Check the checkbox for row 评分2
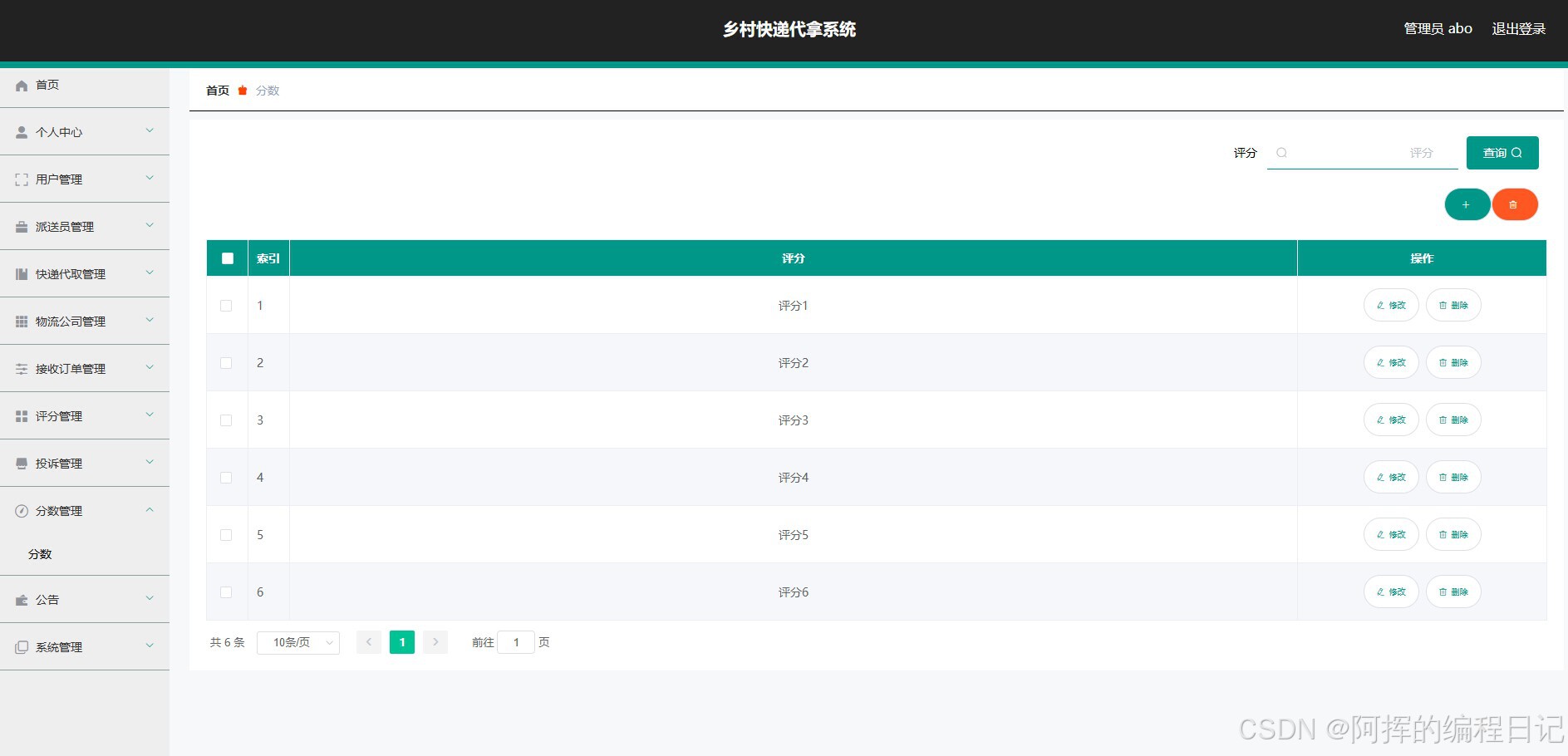Image resolution: width=1568 pixels, height=756 pixels. point(226,363)
